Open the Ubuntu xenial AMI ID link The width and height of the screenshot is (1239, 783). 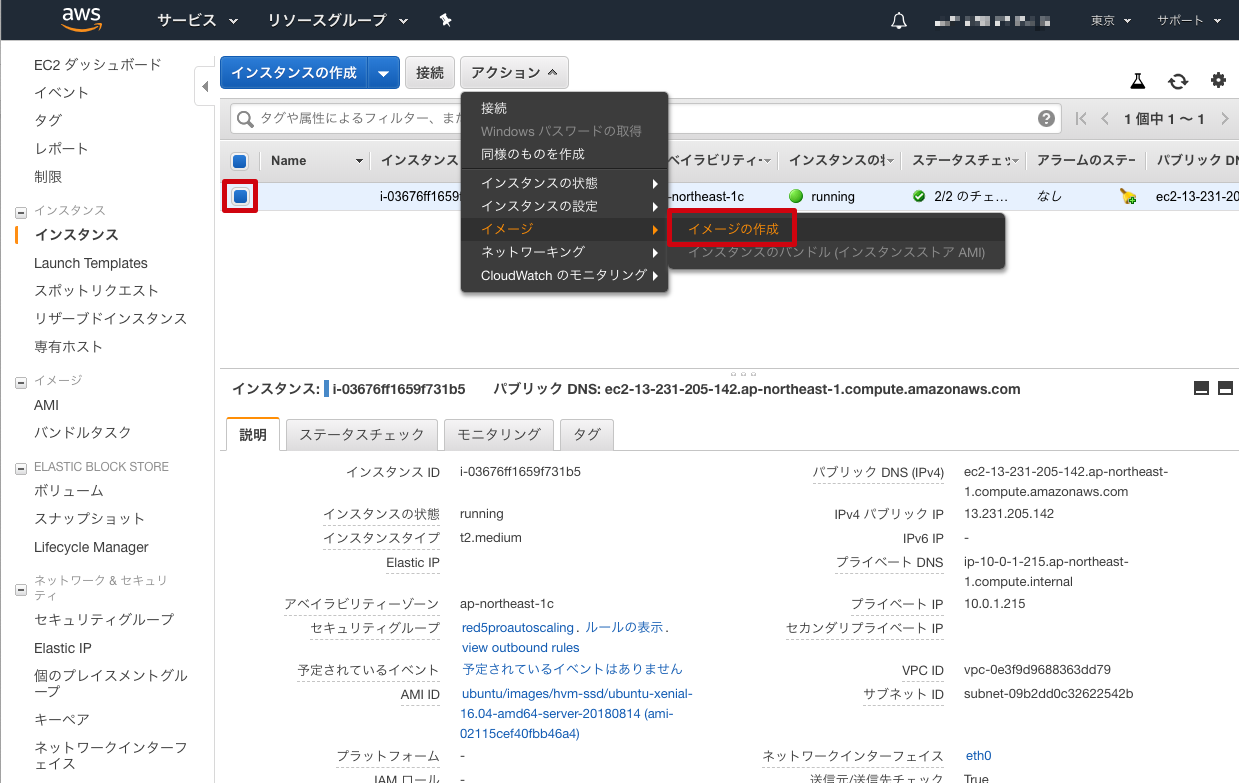[577, 714]
